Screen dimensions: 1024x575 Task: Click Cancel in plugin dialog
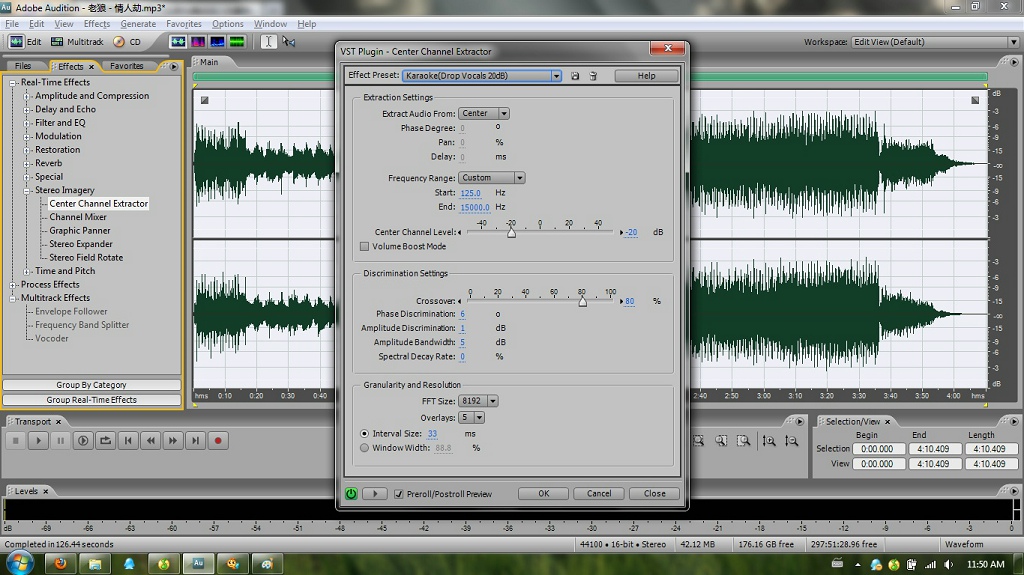(599, 493)
